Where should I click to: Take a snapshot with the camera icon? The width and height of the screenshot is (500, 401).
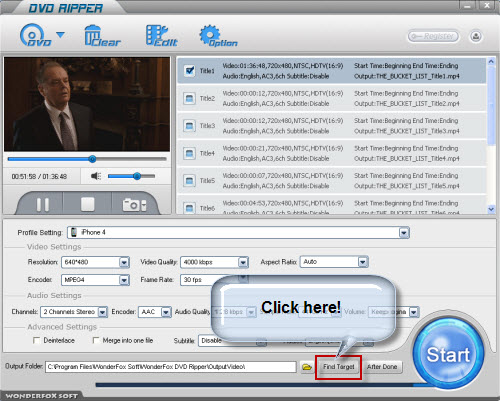134,205
